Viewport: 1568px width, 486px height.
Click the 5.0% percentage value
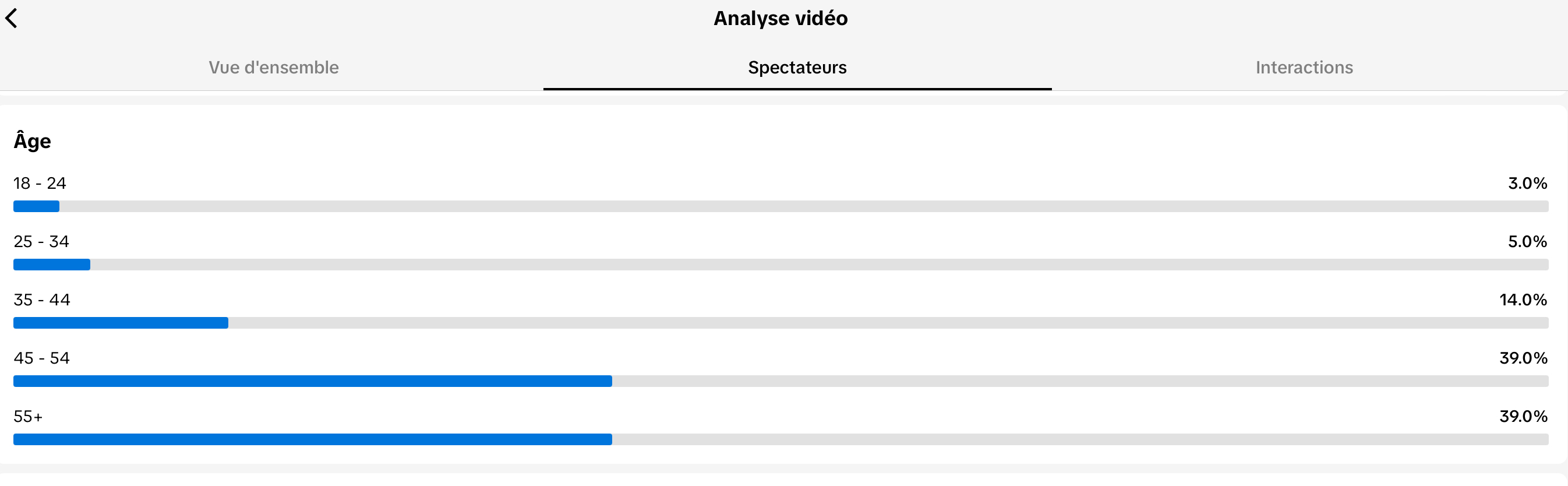(x=1527, y=242)
